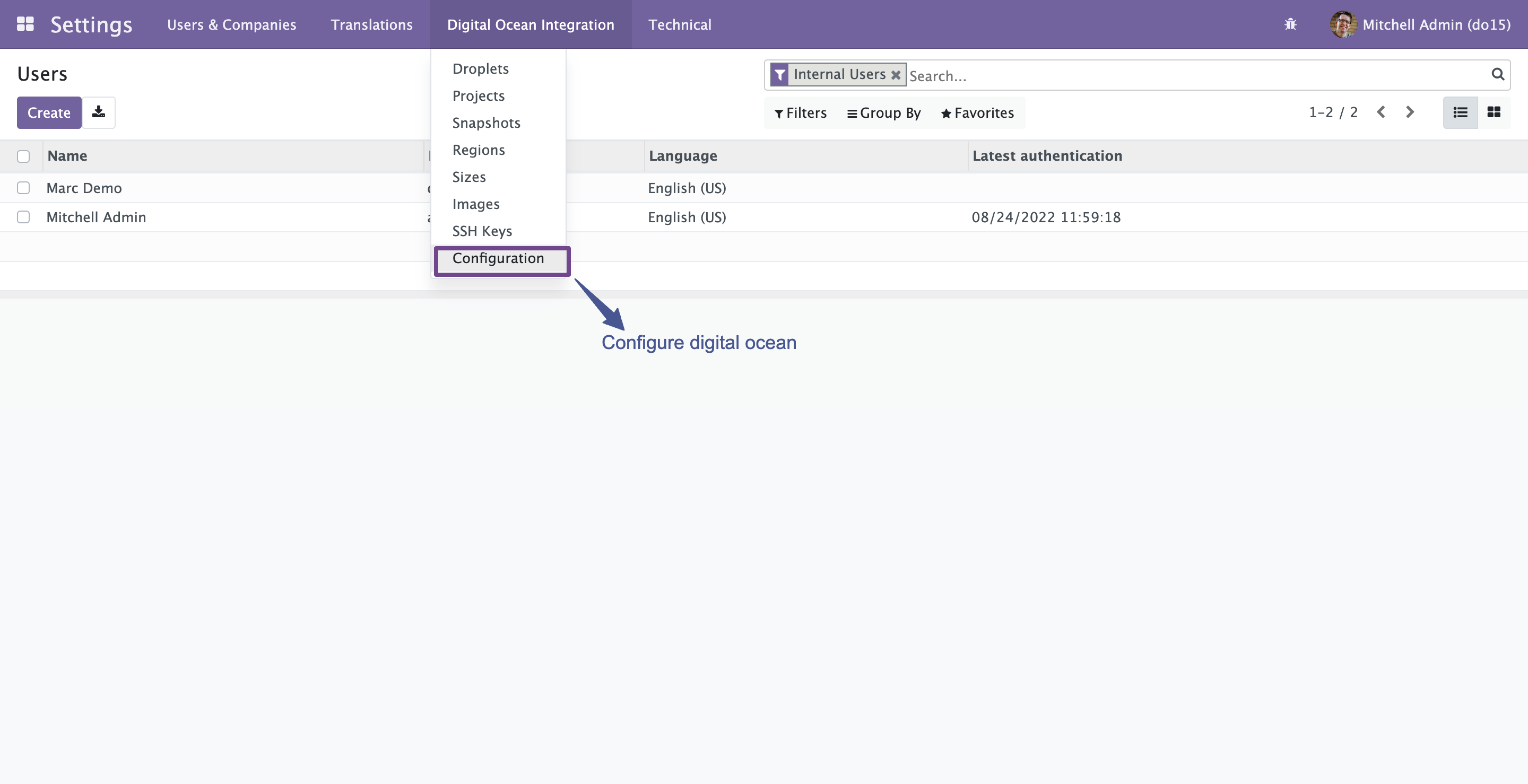Open the Favorites dropdown
The height and width of the screenshot is (784, 1528).
click(x=977, y=112)
